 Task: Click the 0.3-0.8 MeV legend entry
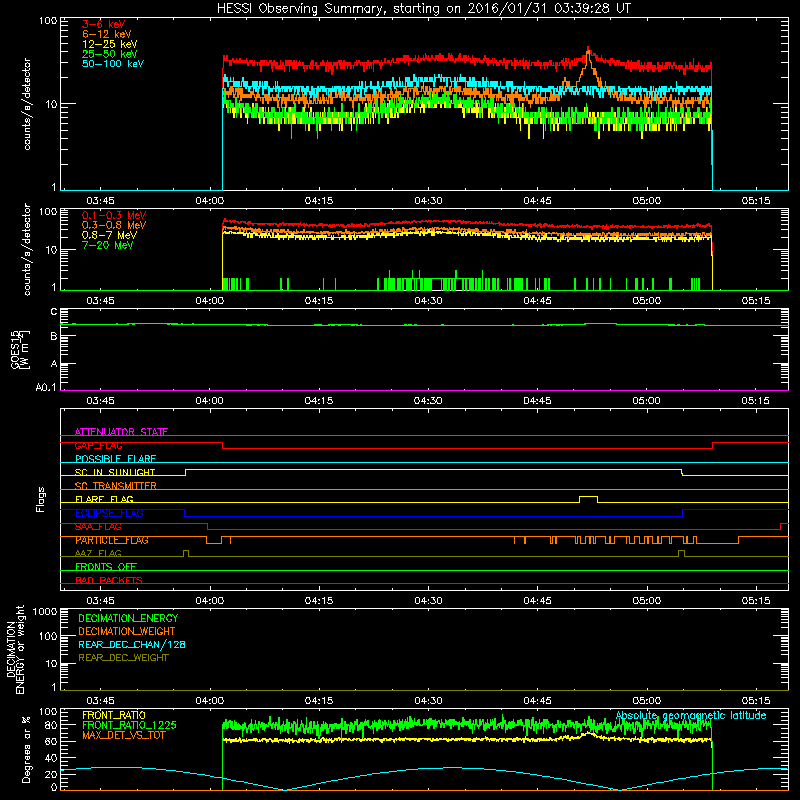(114, 225)
